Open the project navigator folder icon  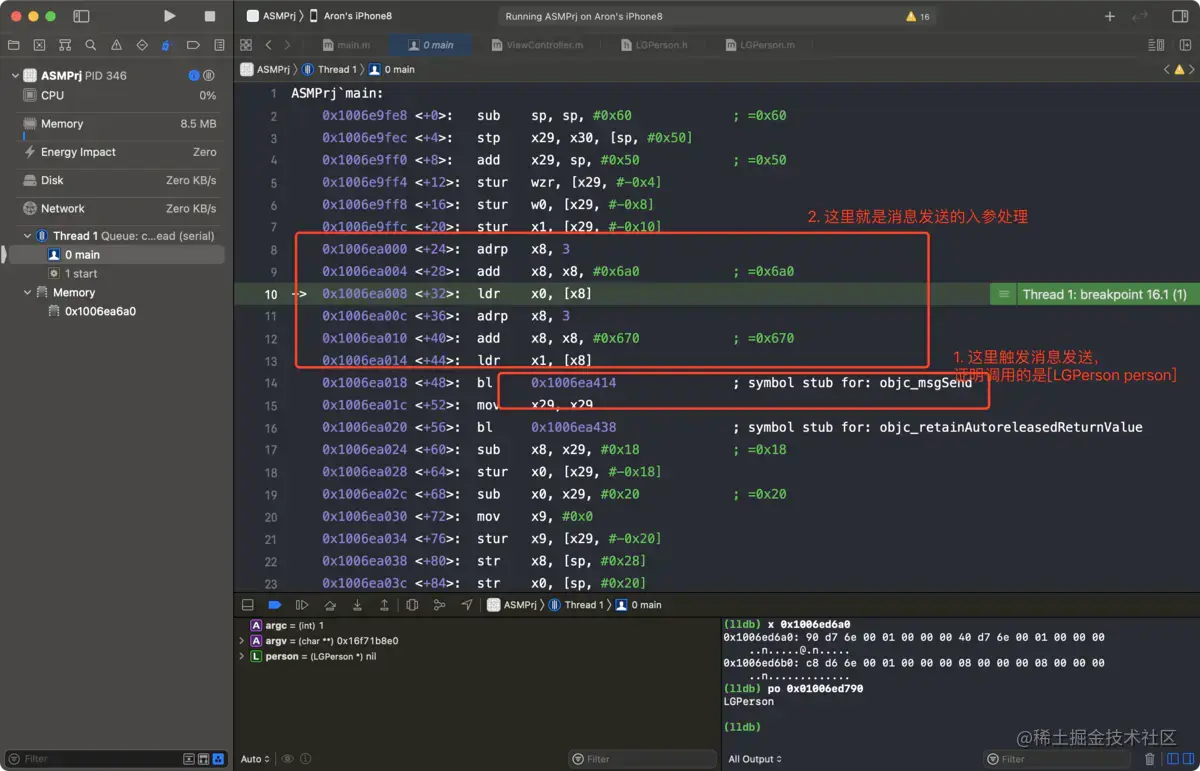point(13,45)
